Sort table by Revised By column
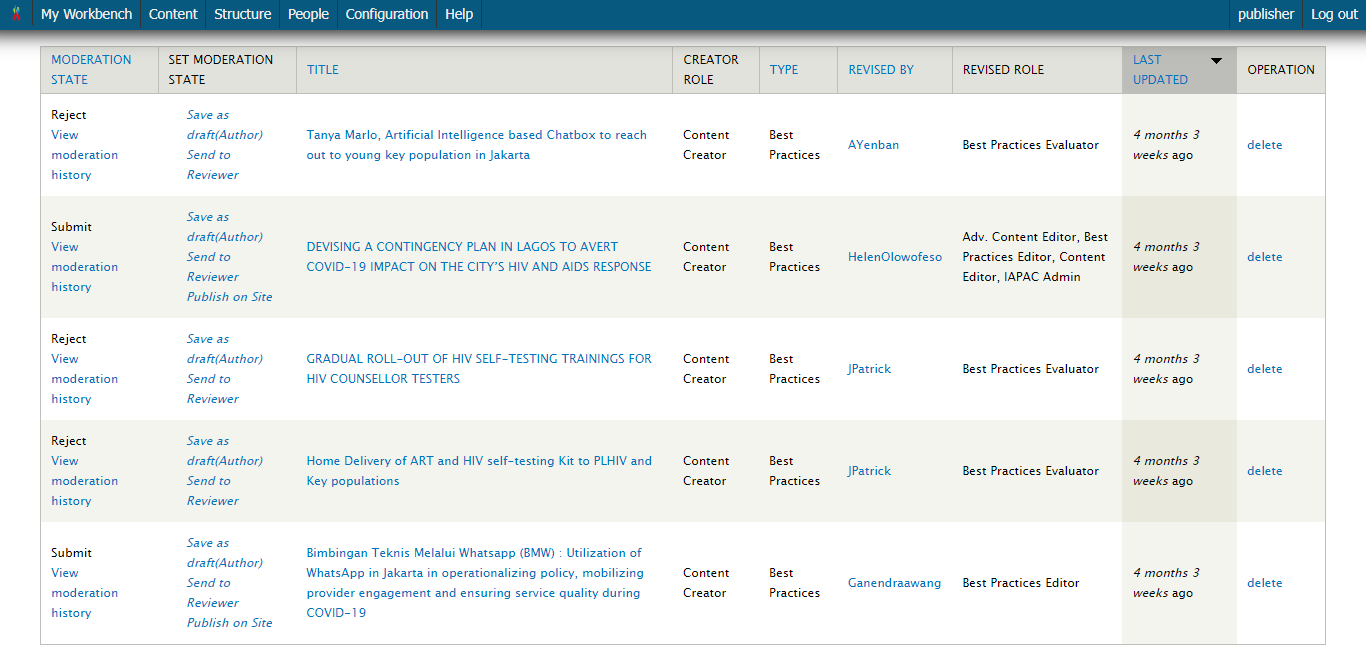 881,69
